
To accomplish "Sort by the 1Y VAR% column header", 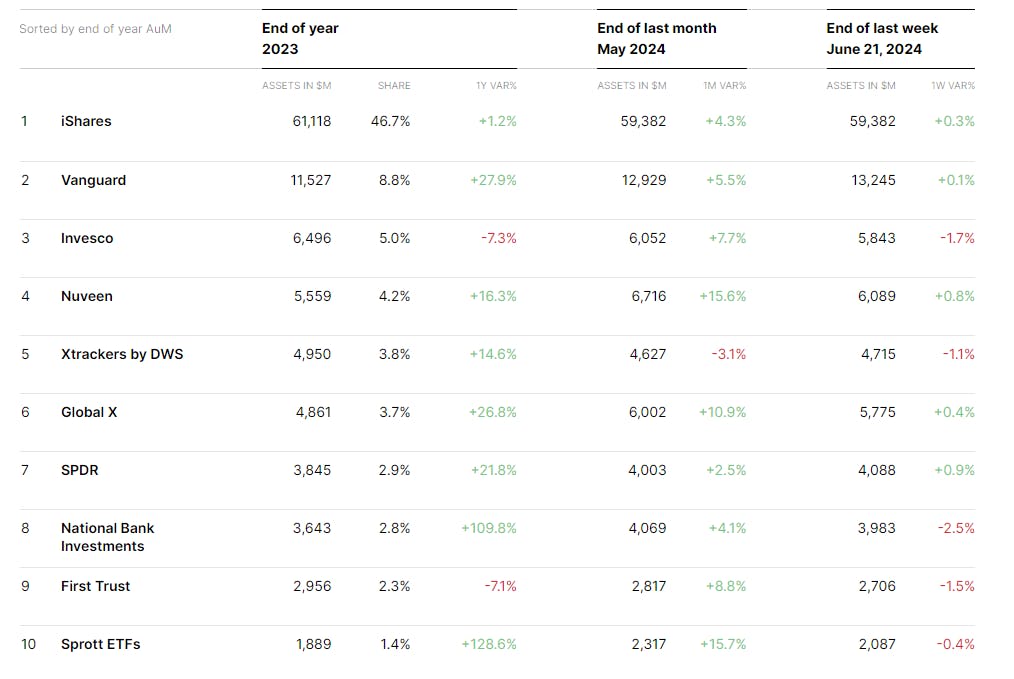I will click(496, 86).
